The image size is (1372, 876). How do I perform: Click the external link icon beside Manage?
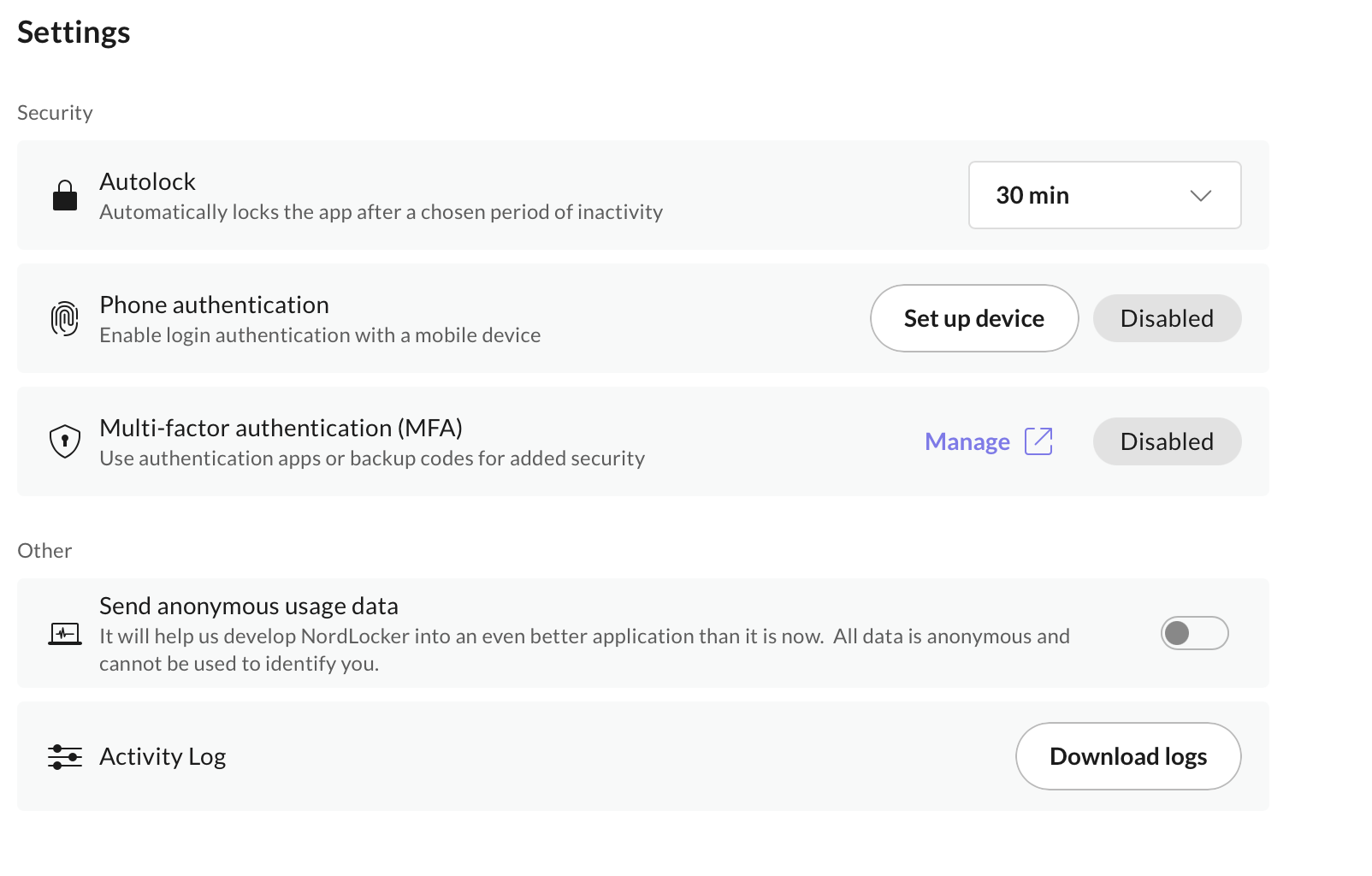(x=1038, y=441)
